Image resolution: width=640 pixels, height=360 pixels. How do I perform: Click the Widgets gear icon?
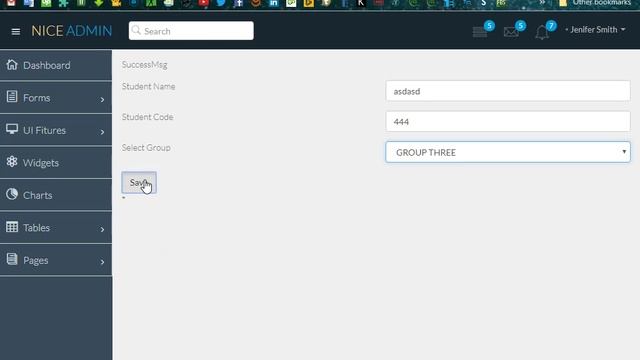pos(12,162)
